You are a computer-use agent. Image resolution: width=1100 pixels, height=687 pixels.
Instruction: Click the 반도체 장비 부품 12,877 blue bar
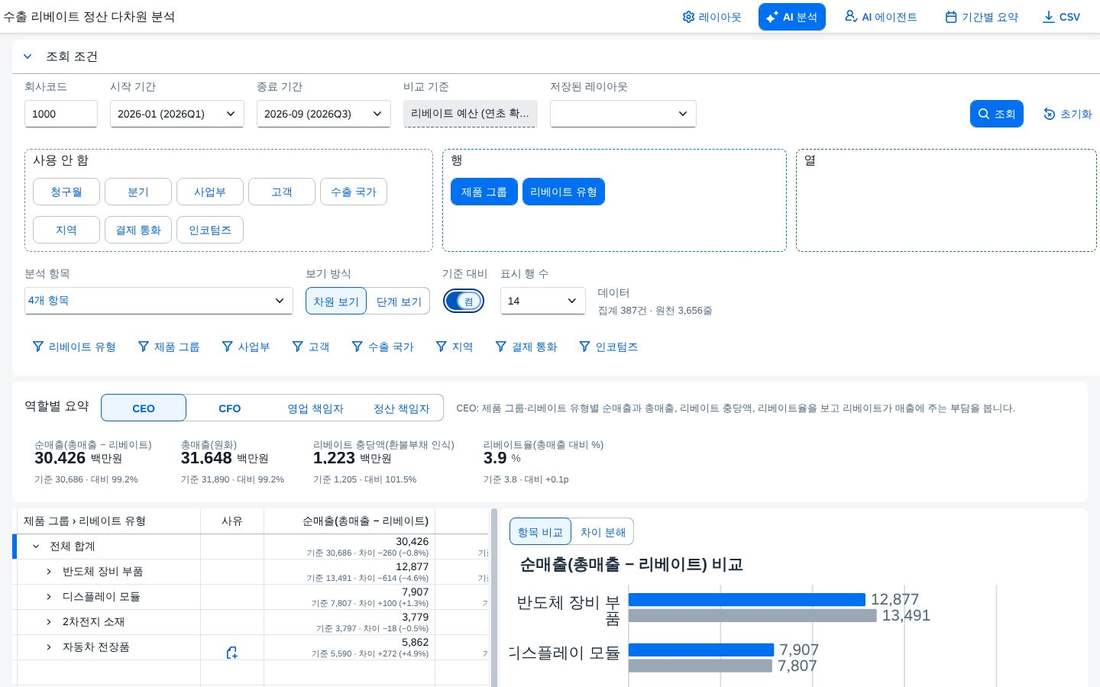[746, 599]
